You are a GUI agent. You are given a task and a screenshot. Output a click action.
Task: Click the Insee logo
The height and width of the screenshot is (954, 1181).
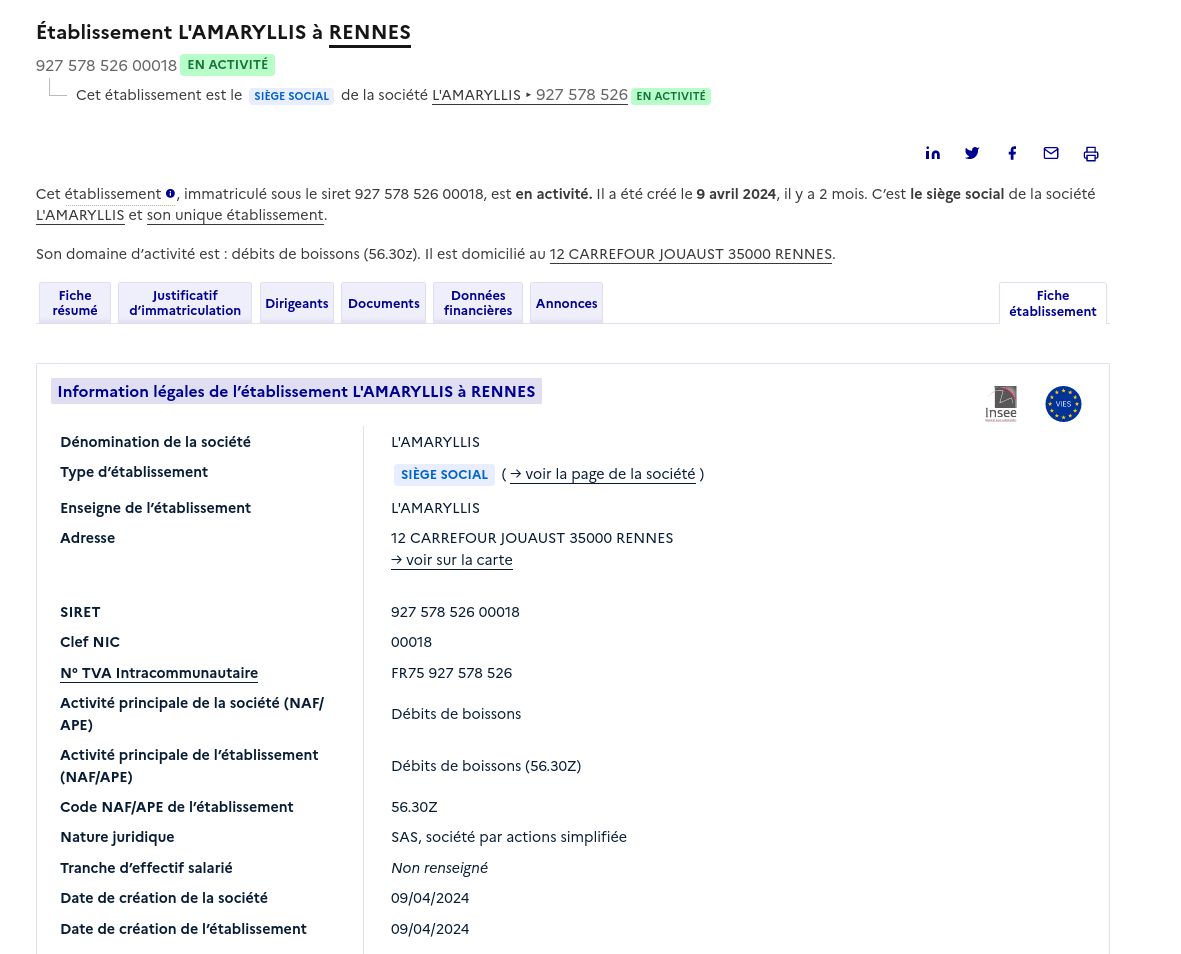point(1001,404)
